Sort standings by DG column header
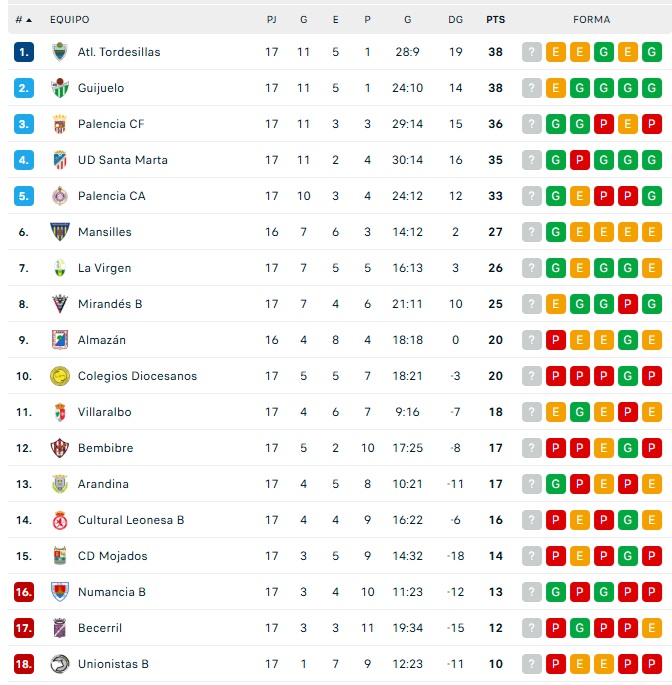 click(x=456, y=20)
